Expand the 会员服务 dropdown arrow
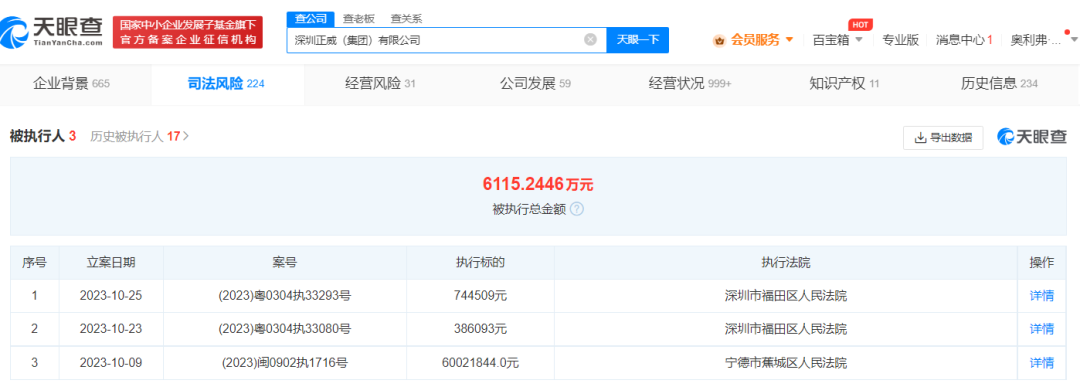This screenshot has width=1080, height=387. (789, 39)
